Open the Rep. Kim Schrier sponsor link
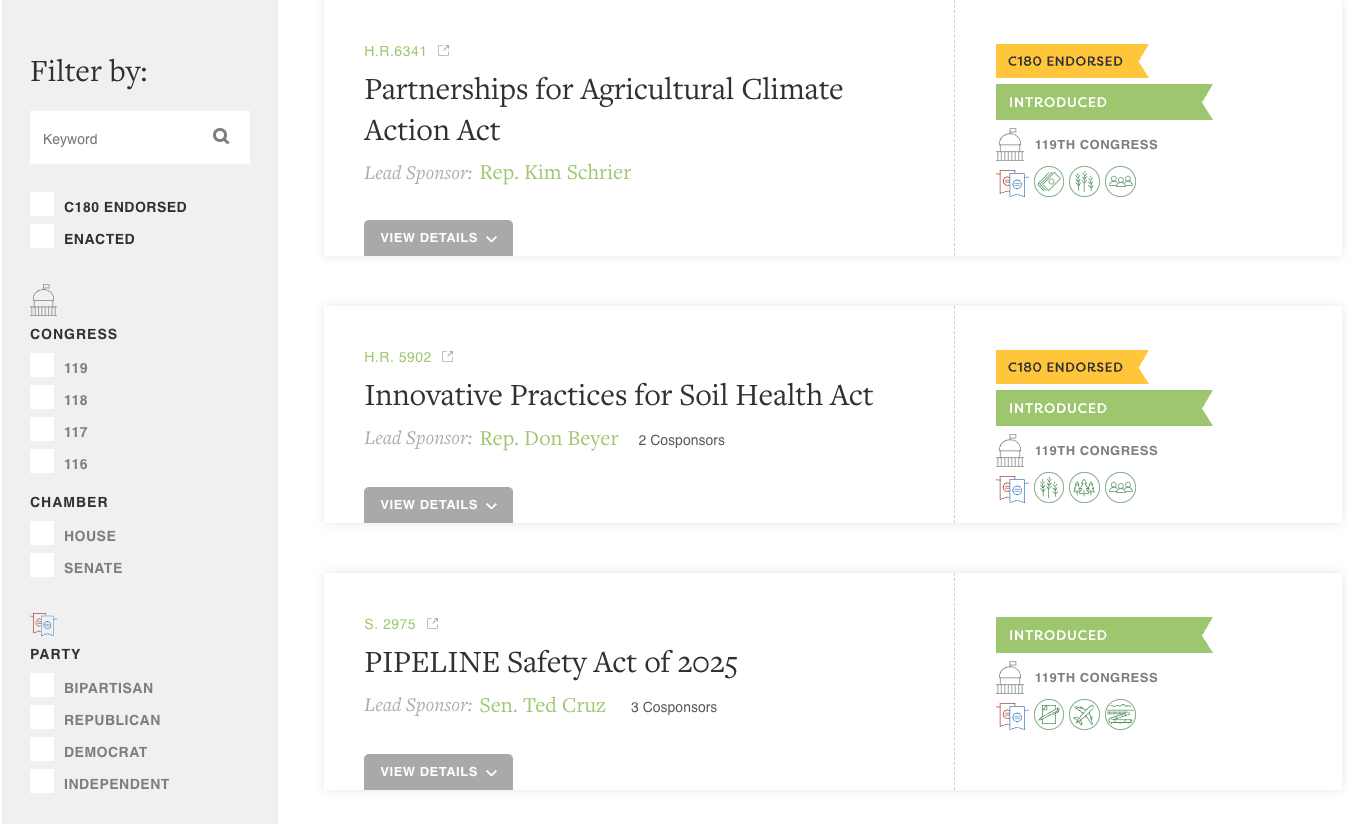Image resolution: width=1348 pixels, height=824 pixels. pyautogui.click(x=555, y=173)
